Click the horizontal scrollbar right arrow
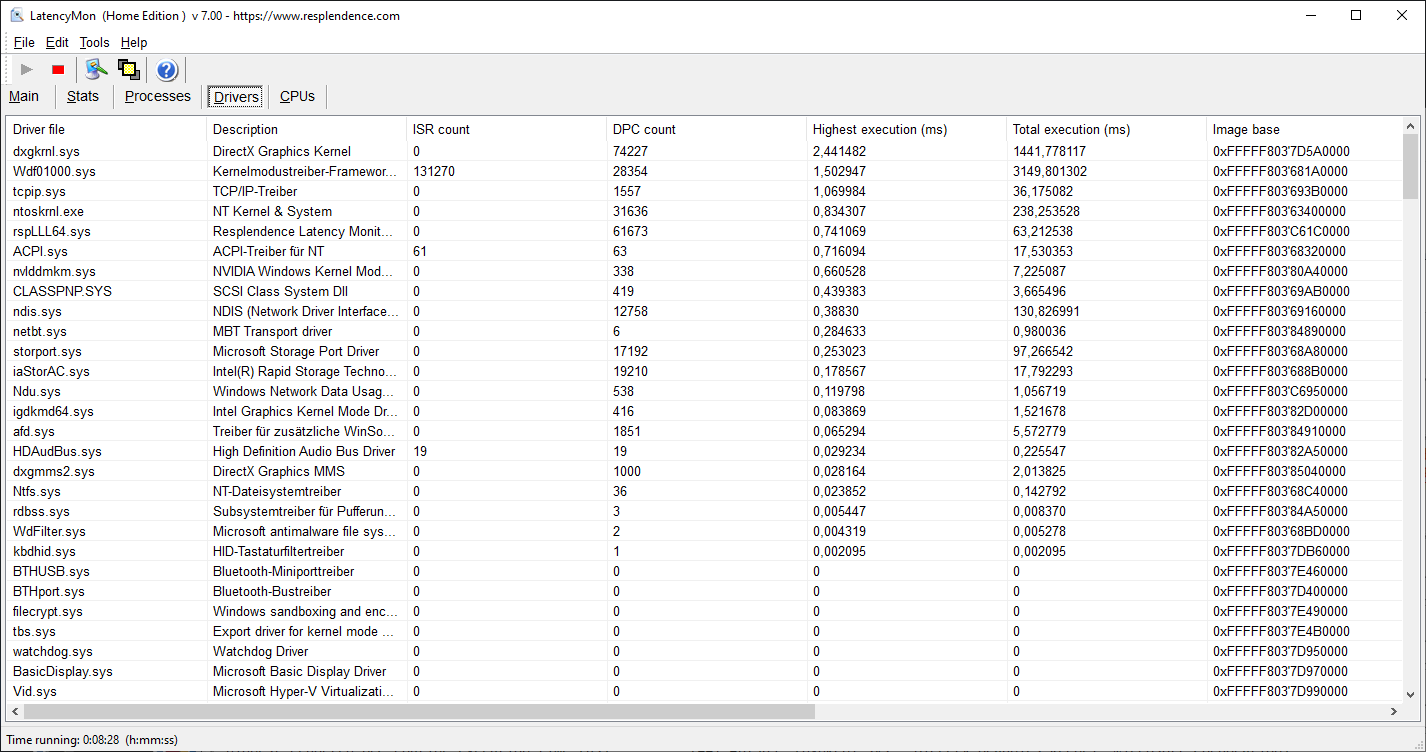The width and height of the screenshot is (1426, 752). point(1394,711)
